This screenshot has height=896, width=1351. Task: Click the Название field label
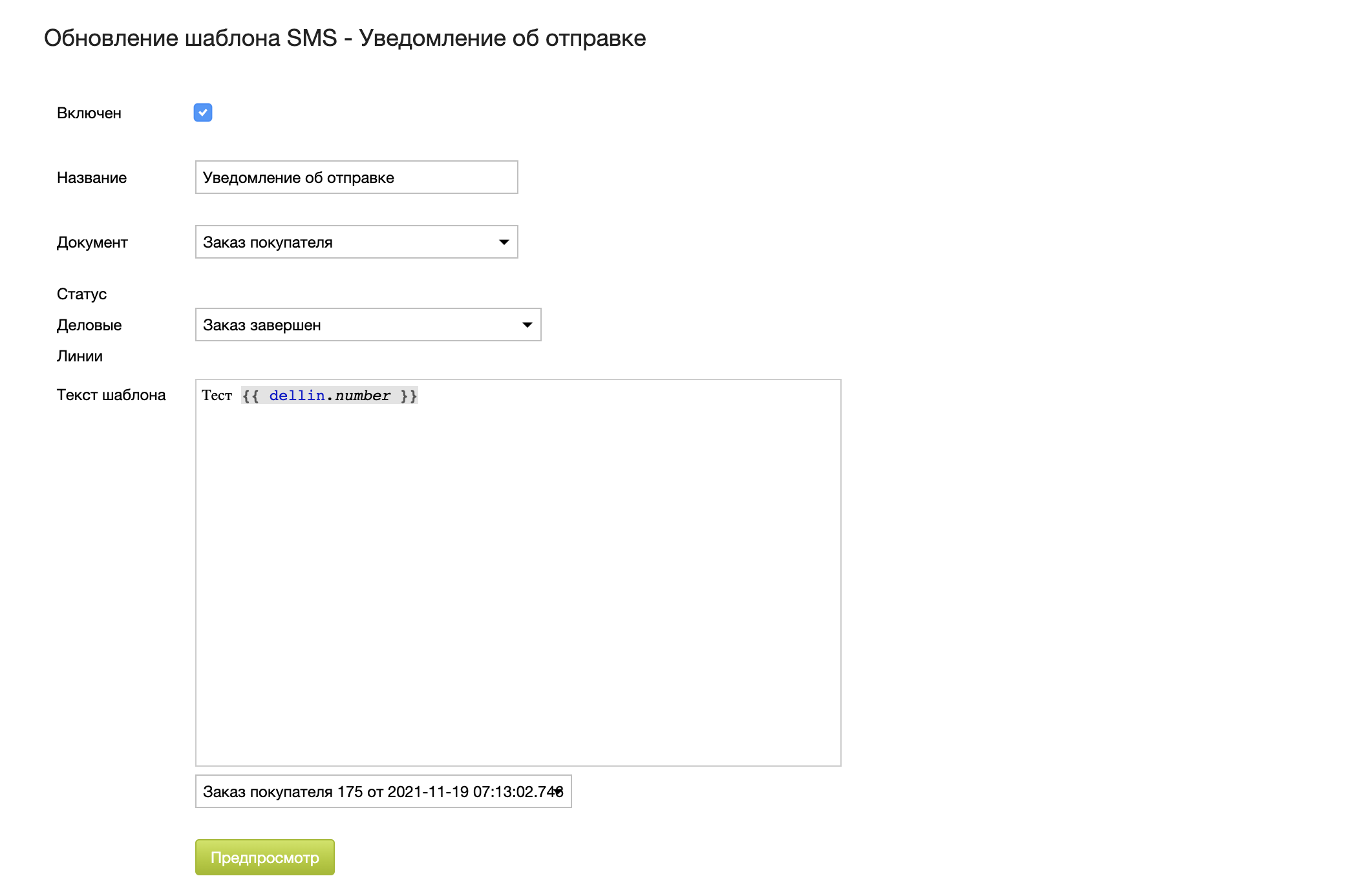click(92, 178)
